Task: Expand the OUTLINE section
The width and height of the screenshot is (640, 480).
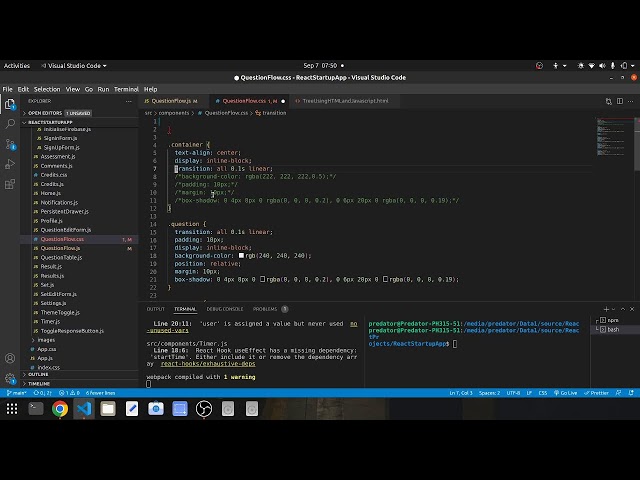Action: point(79,375)
